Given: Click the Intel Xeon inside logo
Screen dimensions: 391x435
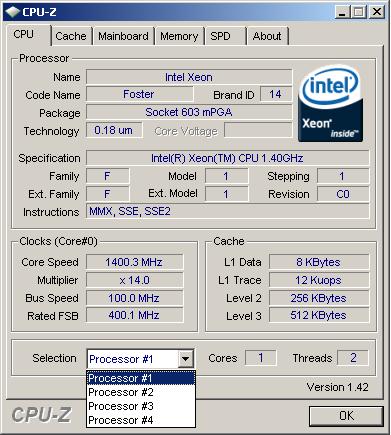Looking at the screenshot, I should 330,104.
